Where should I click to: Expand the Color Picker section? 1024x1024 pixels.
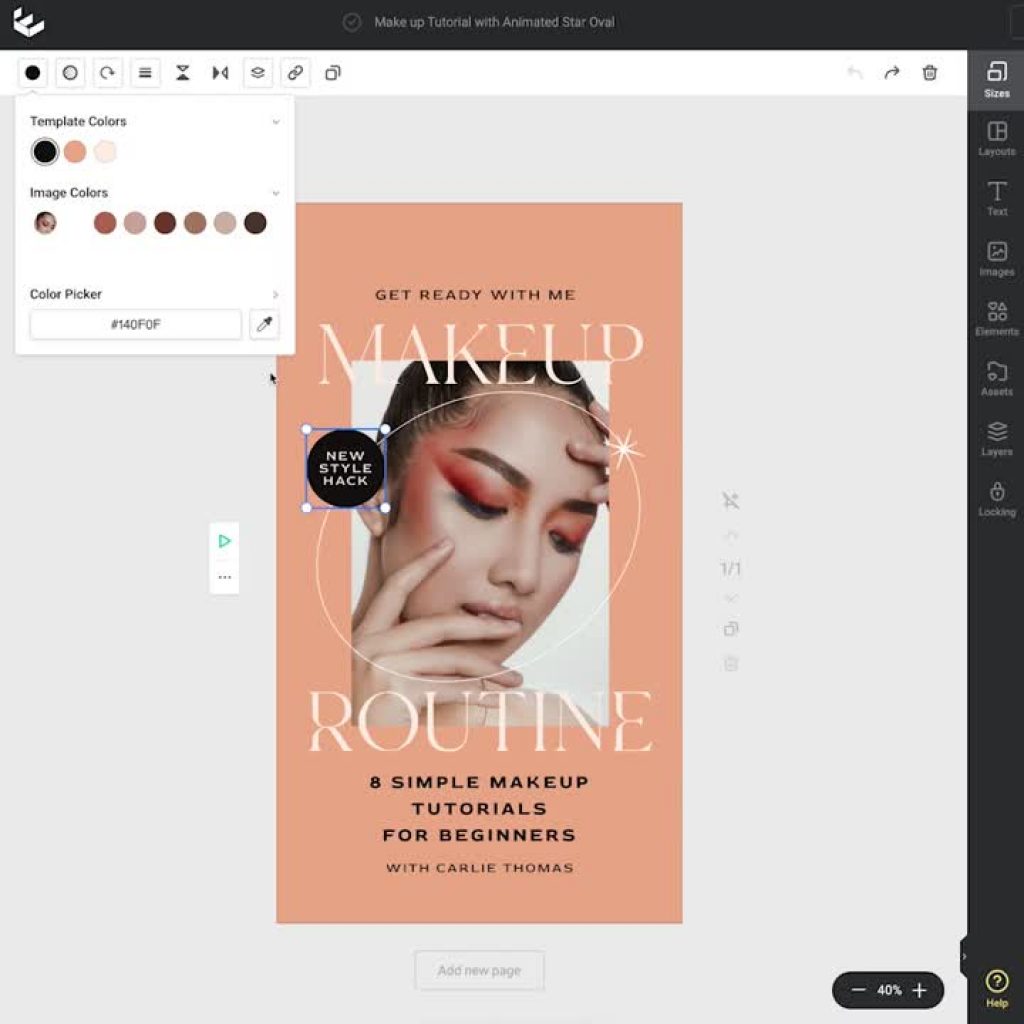pyautogui.click(x=276, y=295)
